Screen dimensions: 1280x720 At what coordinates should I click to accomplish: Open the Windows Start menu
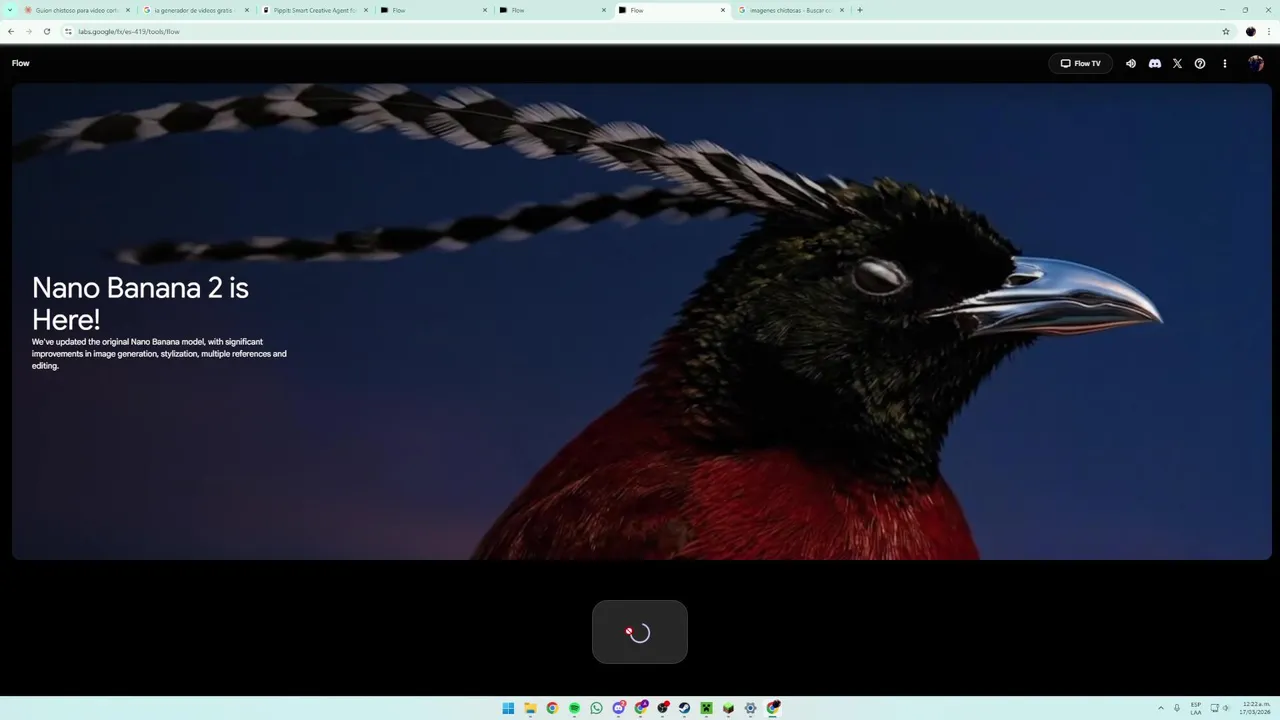pyautogui.click(x=508, y=708)
